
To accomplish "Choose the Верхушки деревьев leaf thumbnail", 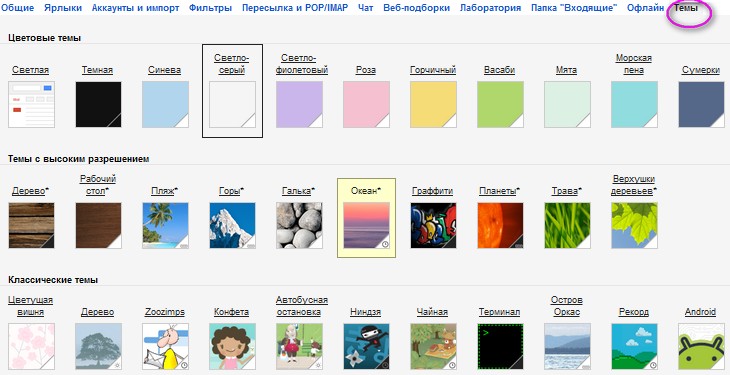I will 635,225.
